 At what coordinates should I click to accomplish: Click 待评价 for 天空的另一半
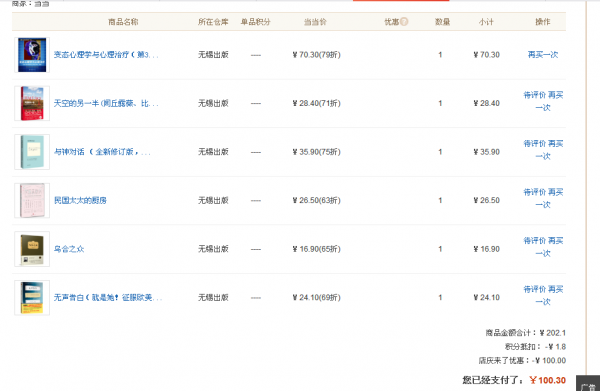535,95
